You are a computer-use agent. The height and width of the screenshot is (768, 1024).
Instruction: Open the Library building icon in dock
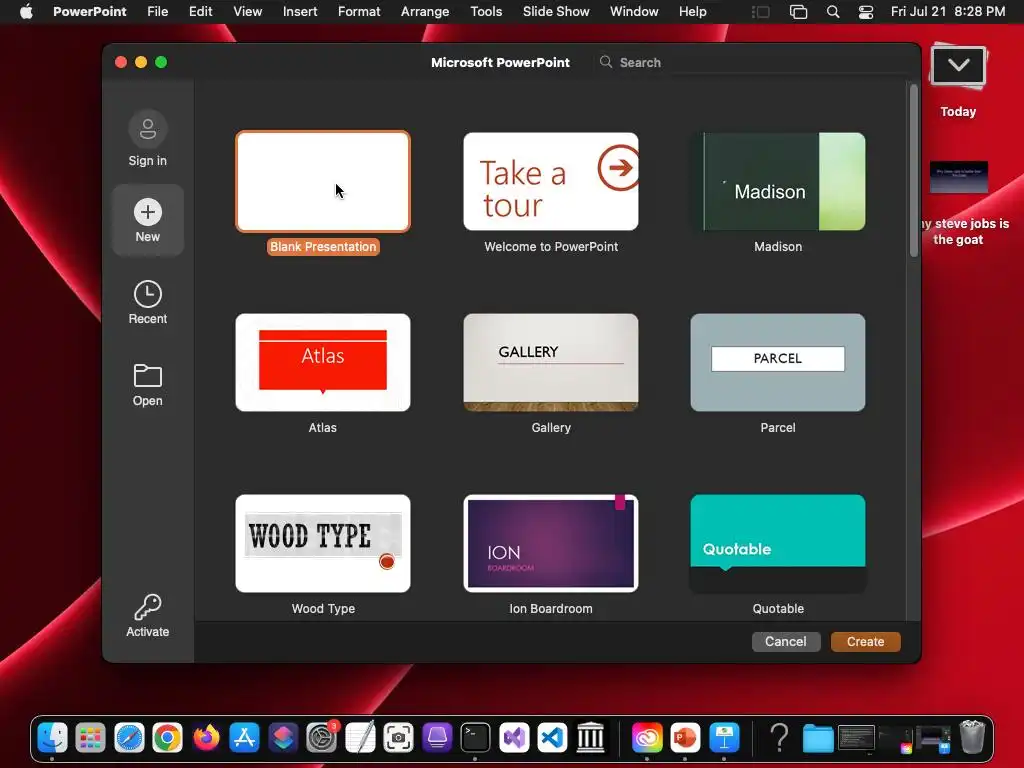click(x=590, y=738)
